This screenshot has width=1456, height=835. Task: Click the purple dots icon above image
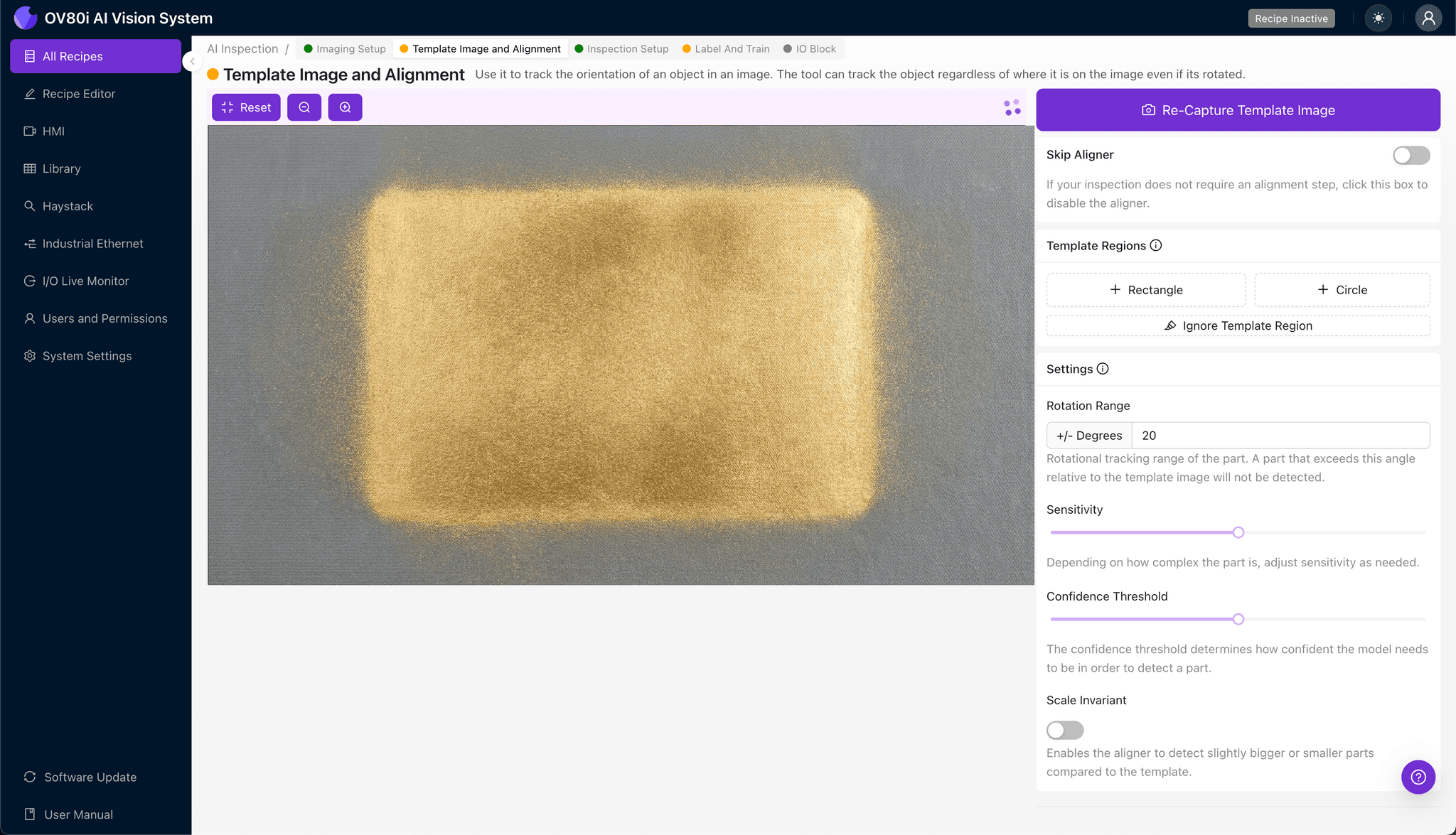click(x=1012, y=107)
